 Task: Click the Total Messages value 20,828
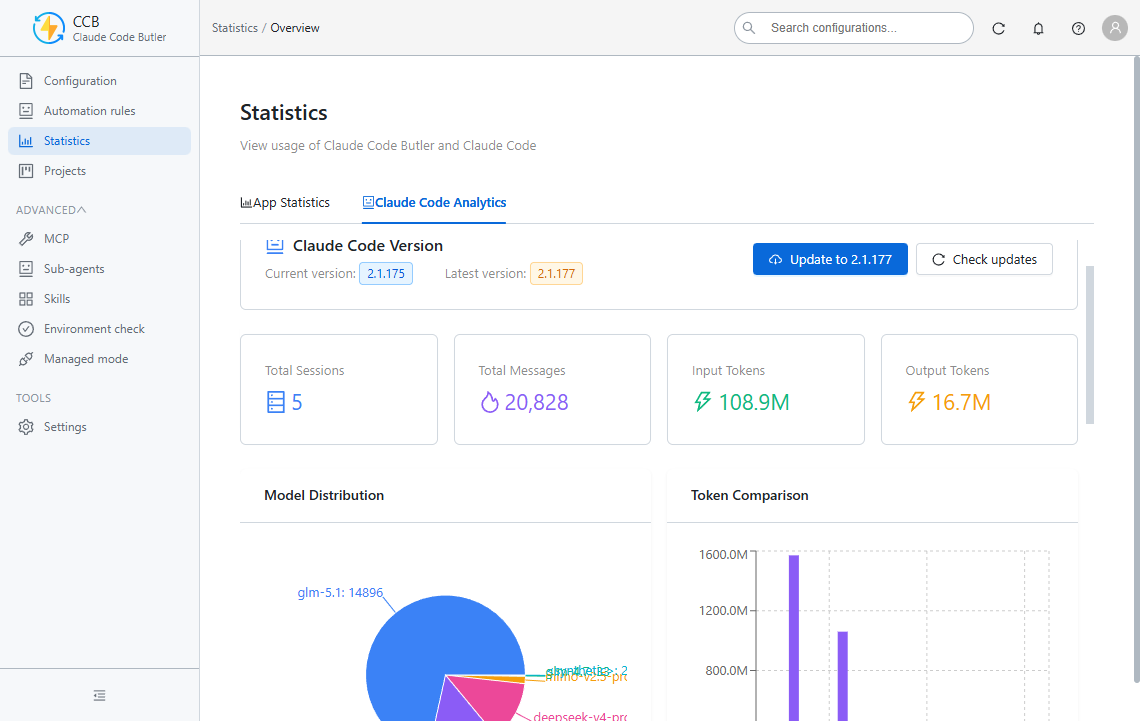[537, 402]
